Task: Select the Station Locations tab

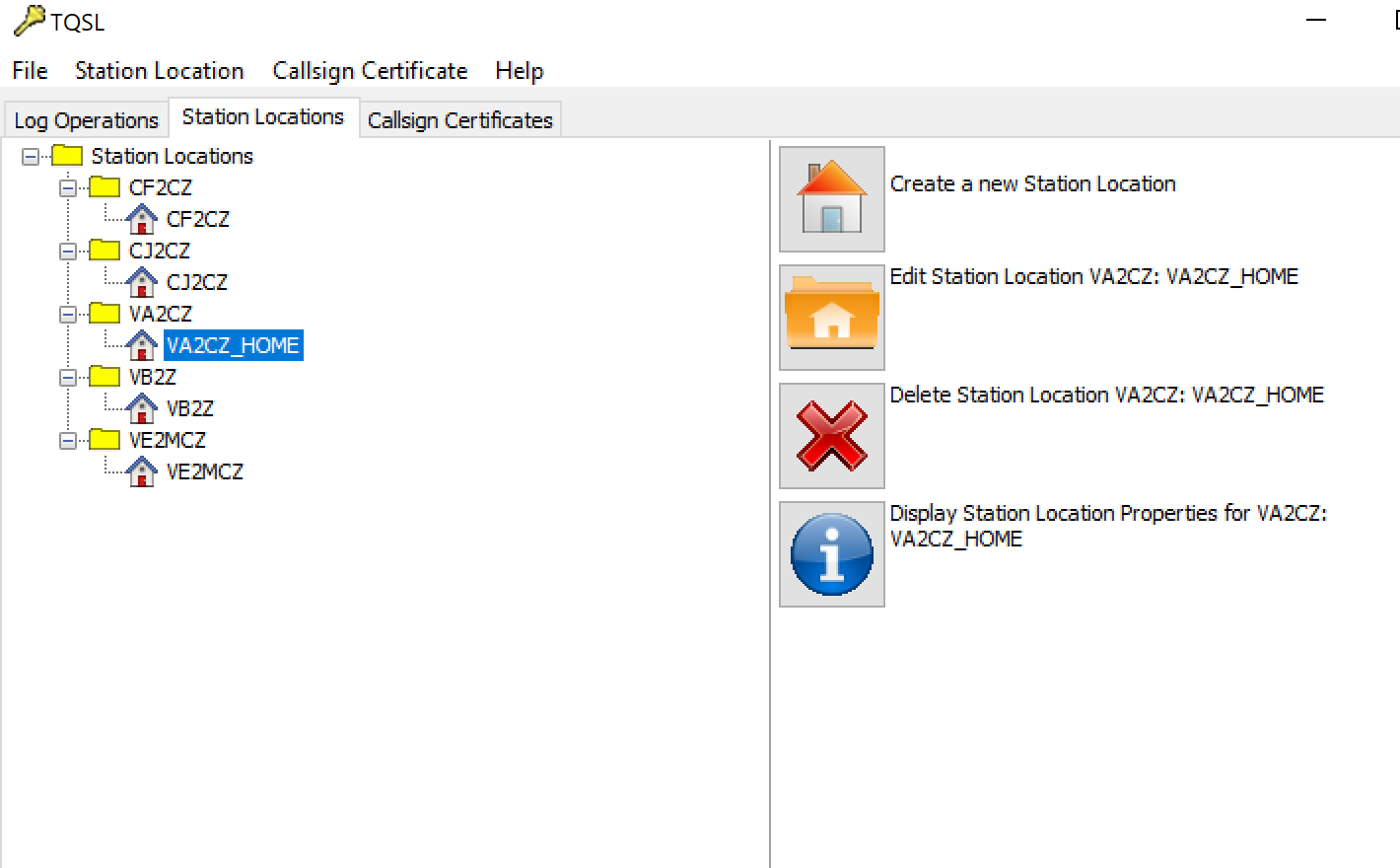Action: coord(263,116)
